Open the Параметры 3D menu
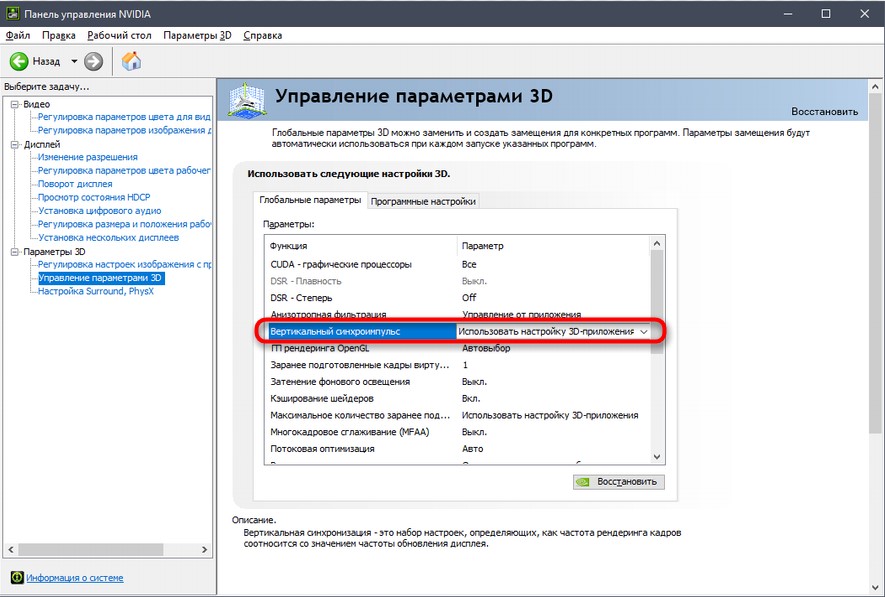The height and width of the screenshot is (597, 885). point(198,35)
